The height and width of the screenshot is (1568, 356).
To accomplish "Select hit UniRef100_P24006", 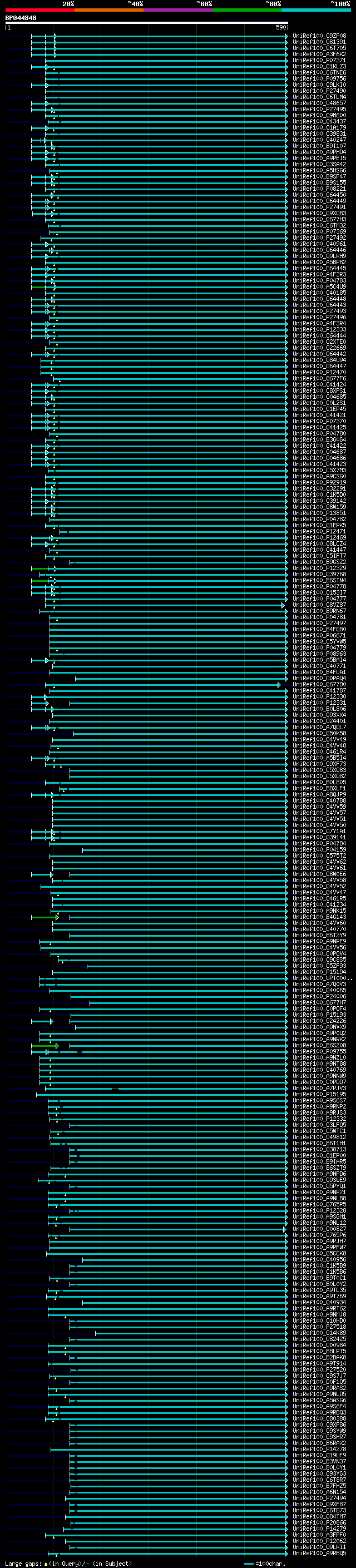I will [x=319, y=996].
